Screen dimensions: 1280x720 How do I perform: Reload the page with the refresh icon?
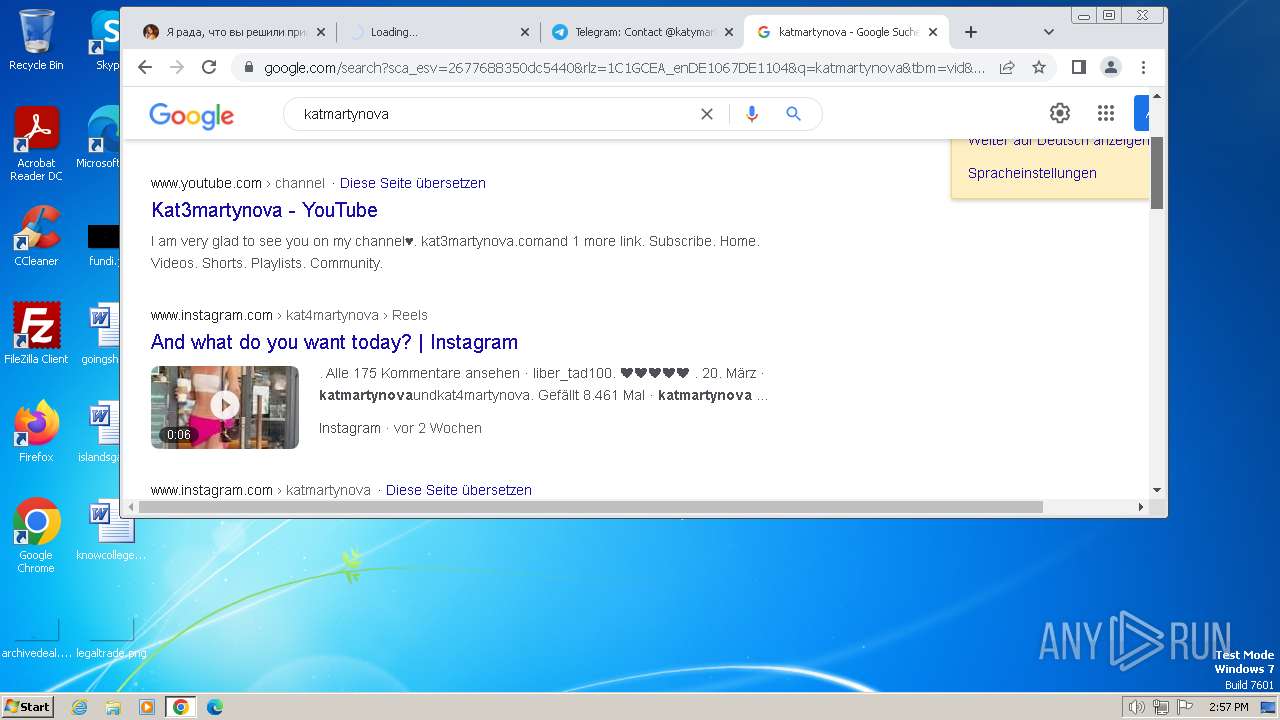click(x=209, y=67)
